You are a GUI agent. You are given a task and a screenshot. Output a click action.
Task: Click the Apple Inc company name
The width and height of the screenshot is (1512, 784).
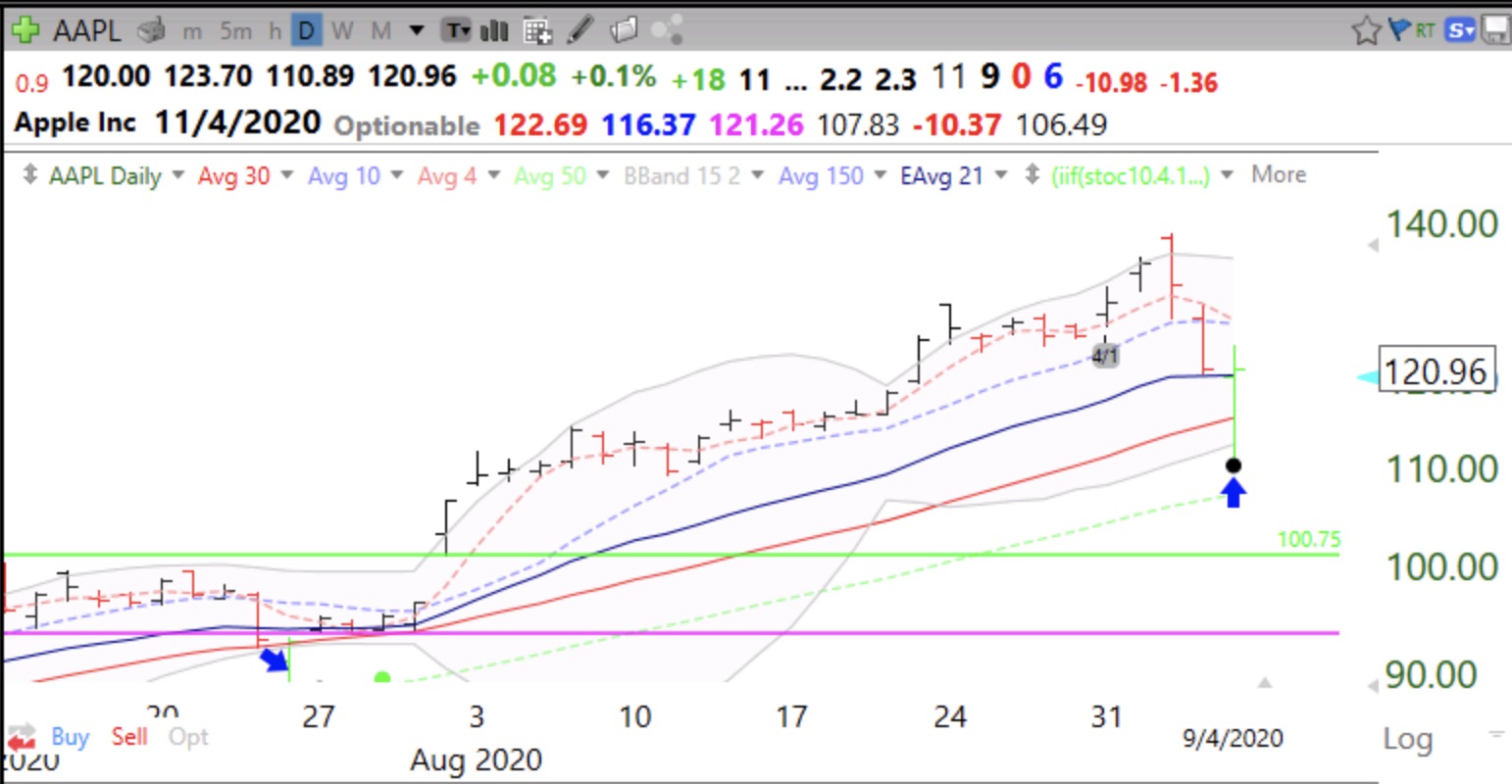76,124
